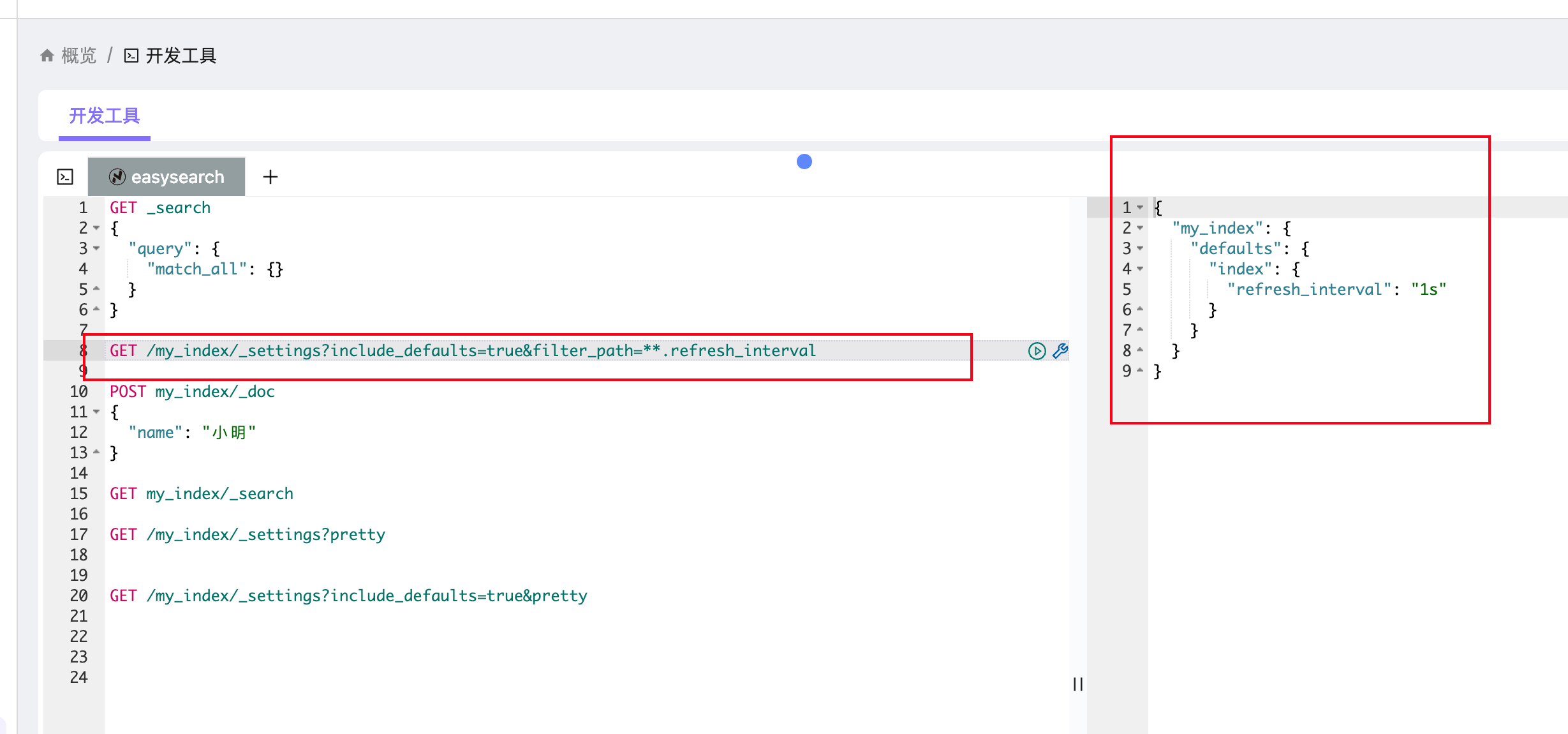Go to 概览 breadcrumb link

[x=78, y=56]
